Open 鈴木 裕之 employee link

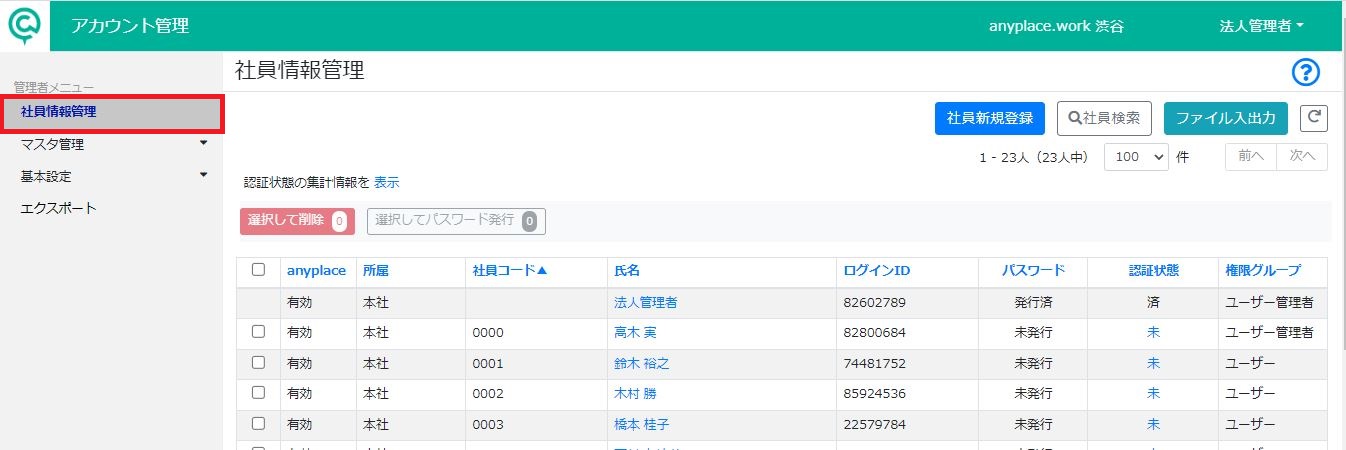pos(642,364)
